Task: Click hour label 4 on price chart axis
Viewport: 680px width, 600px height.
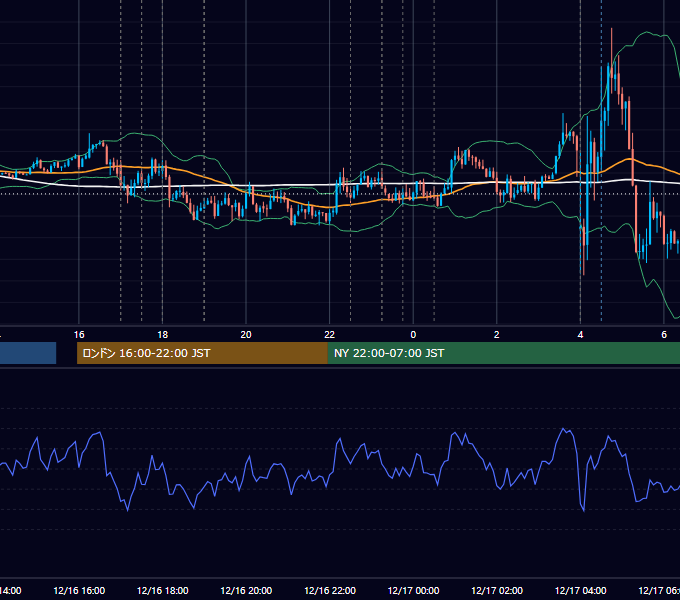Action: [x=580, y=335]
